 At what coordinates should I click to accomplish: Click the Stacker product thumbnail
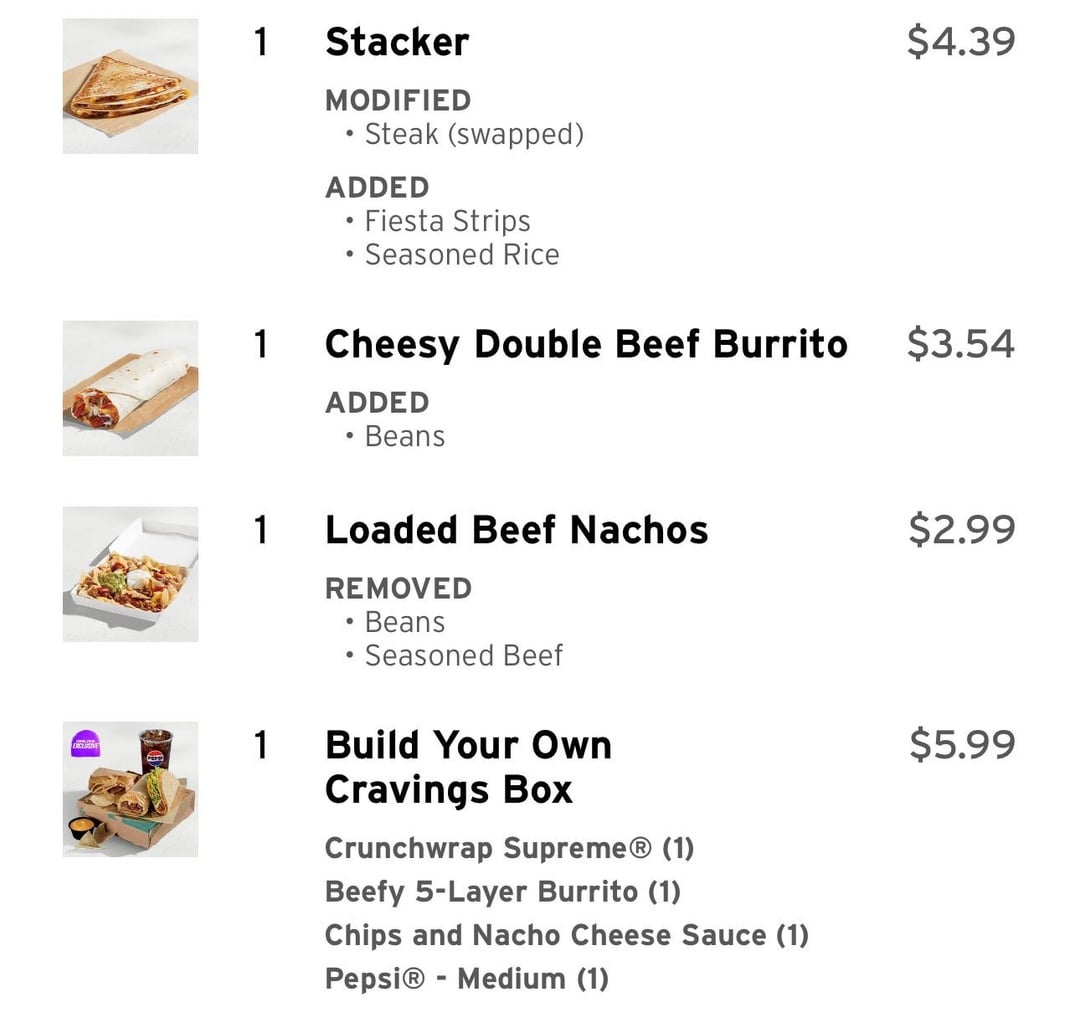coord(130,86)
